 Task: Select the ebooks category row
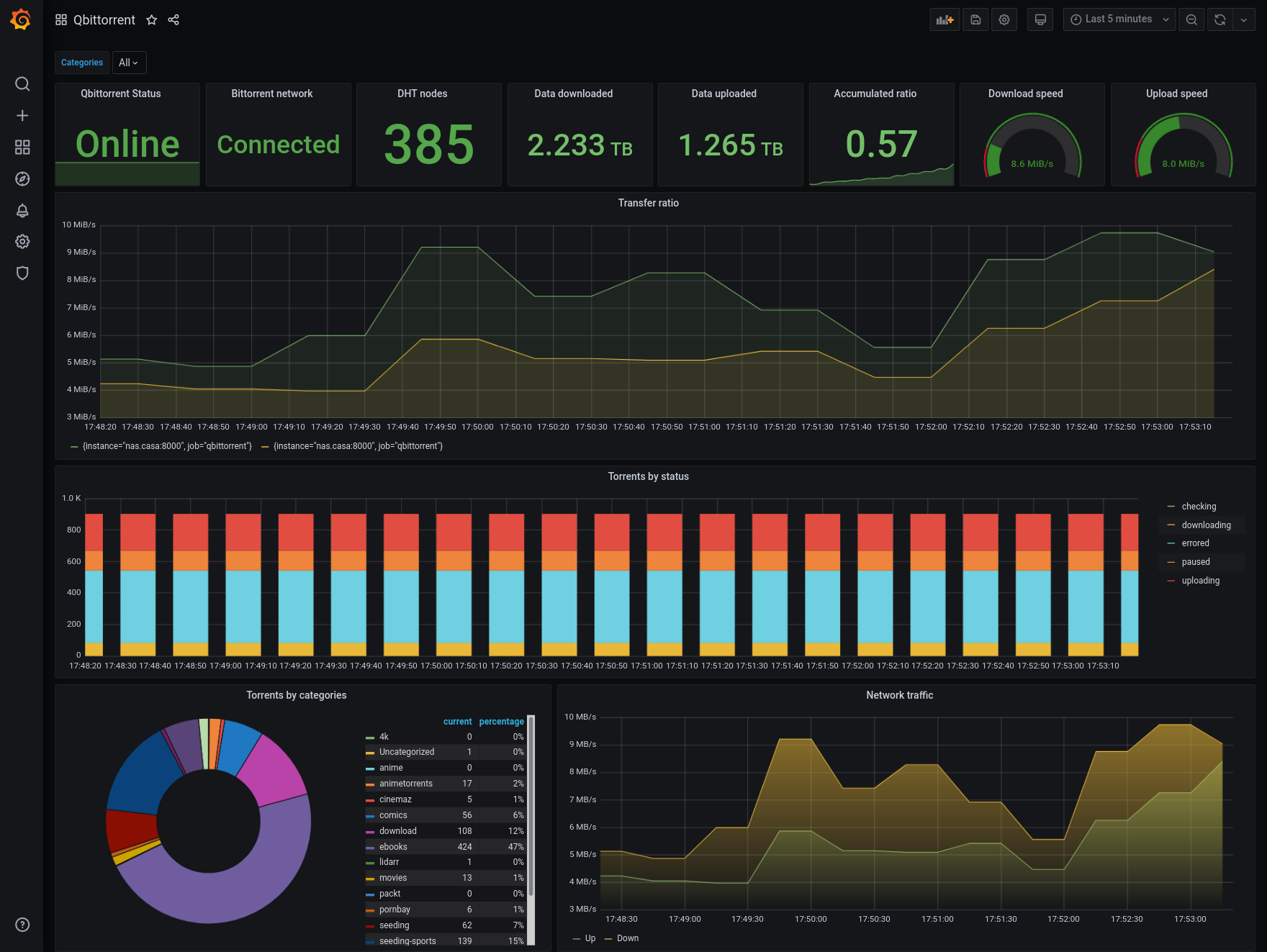(x=445, y=847)
